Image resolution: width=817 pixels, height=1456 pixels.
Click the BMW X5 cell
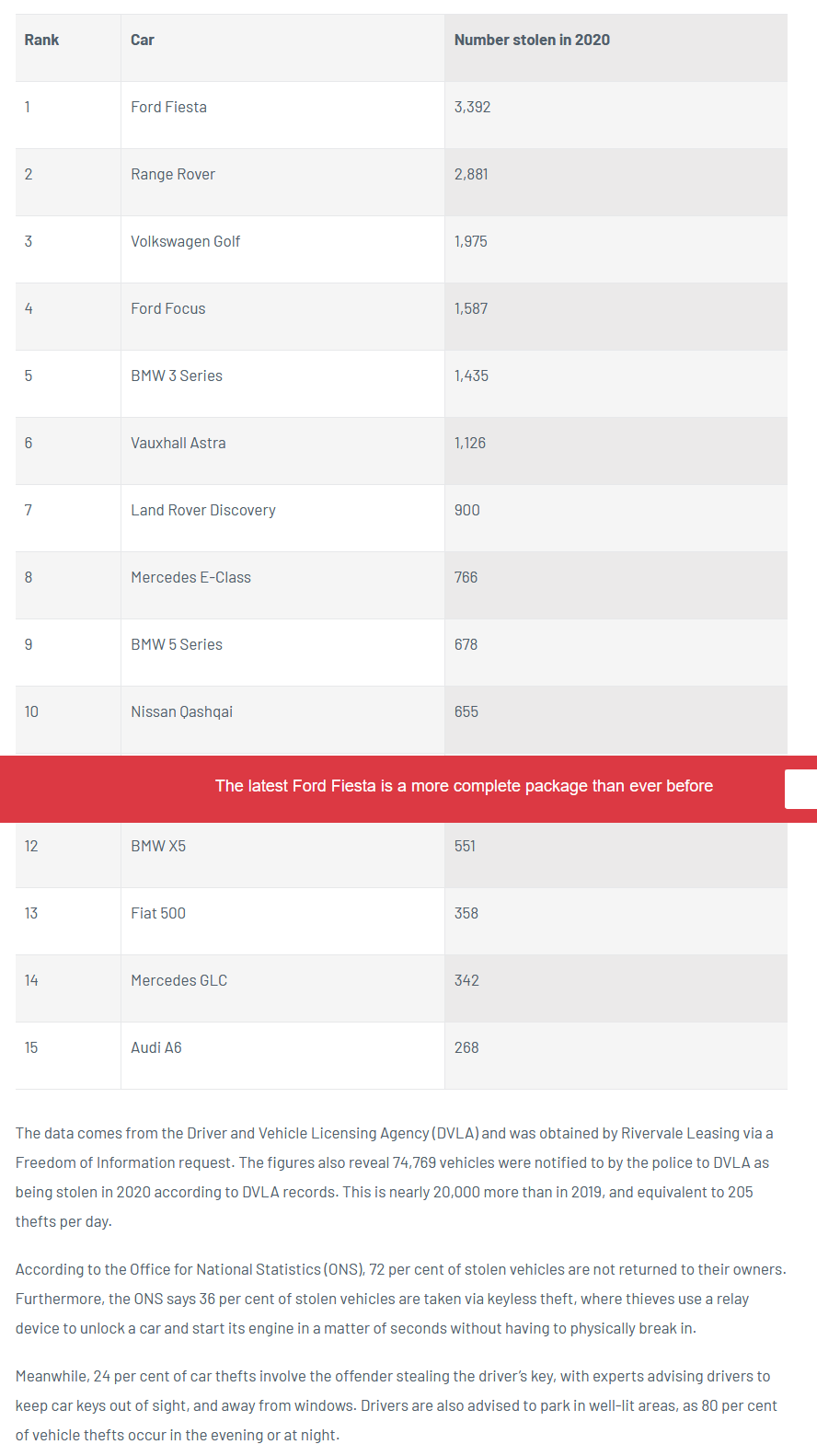[x=158, y=847]
